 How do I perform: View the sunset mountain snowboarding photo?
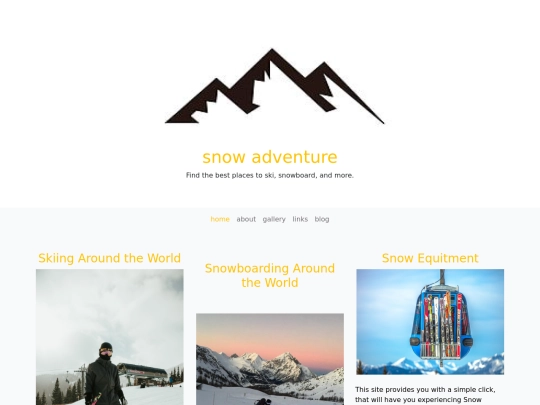pos(270,359)
